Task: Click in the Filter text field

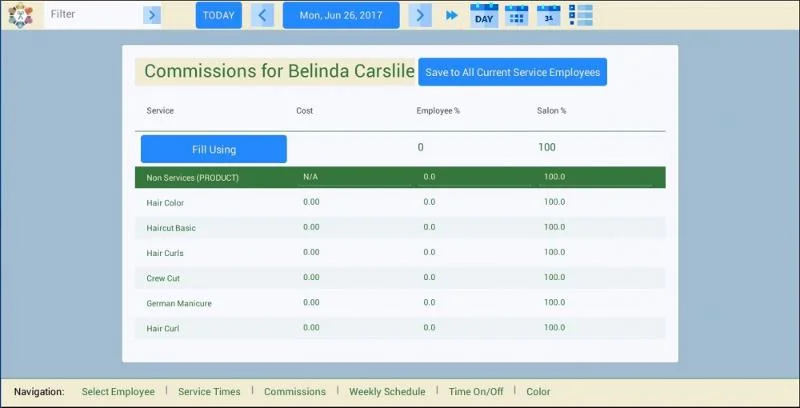Action: tap(94, 15)
